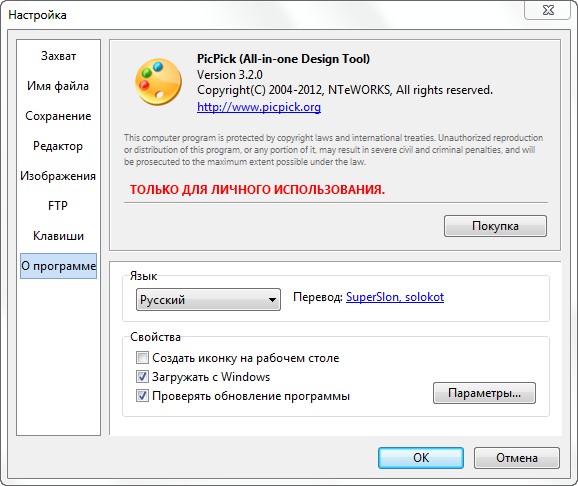Close the Настройка dialog window
The width and height of the screenshot is (578, 486).
(548, 10)
